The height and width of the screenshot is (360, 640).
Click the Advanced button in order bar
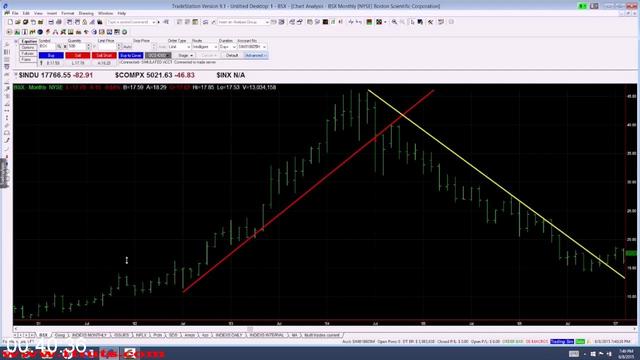pyautogui.click(x=256, y=55)
